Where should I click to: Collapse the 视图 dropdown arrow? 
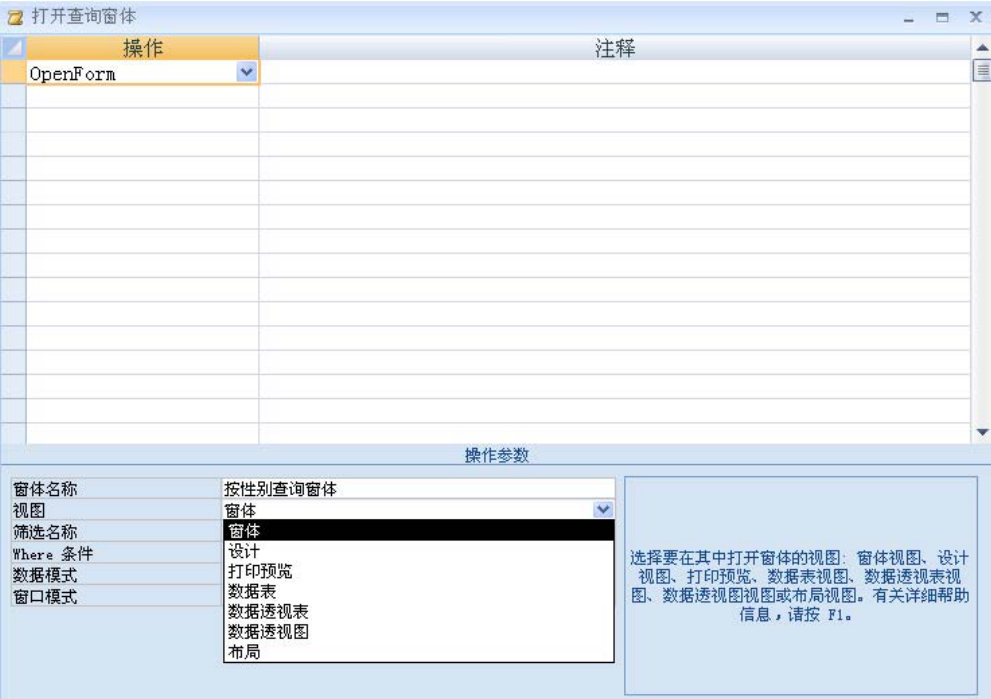[602, 510]
